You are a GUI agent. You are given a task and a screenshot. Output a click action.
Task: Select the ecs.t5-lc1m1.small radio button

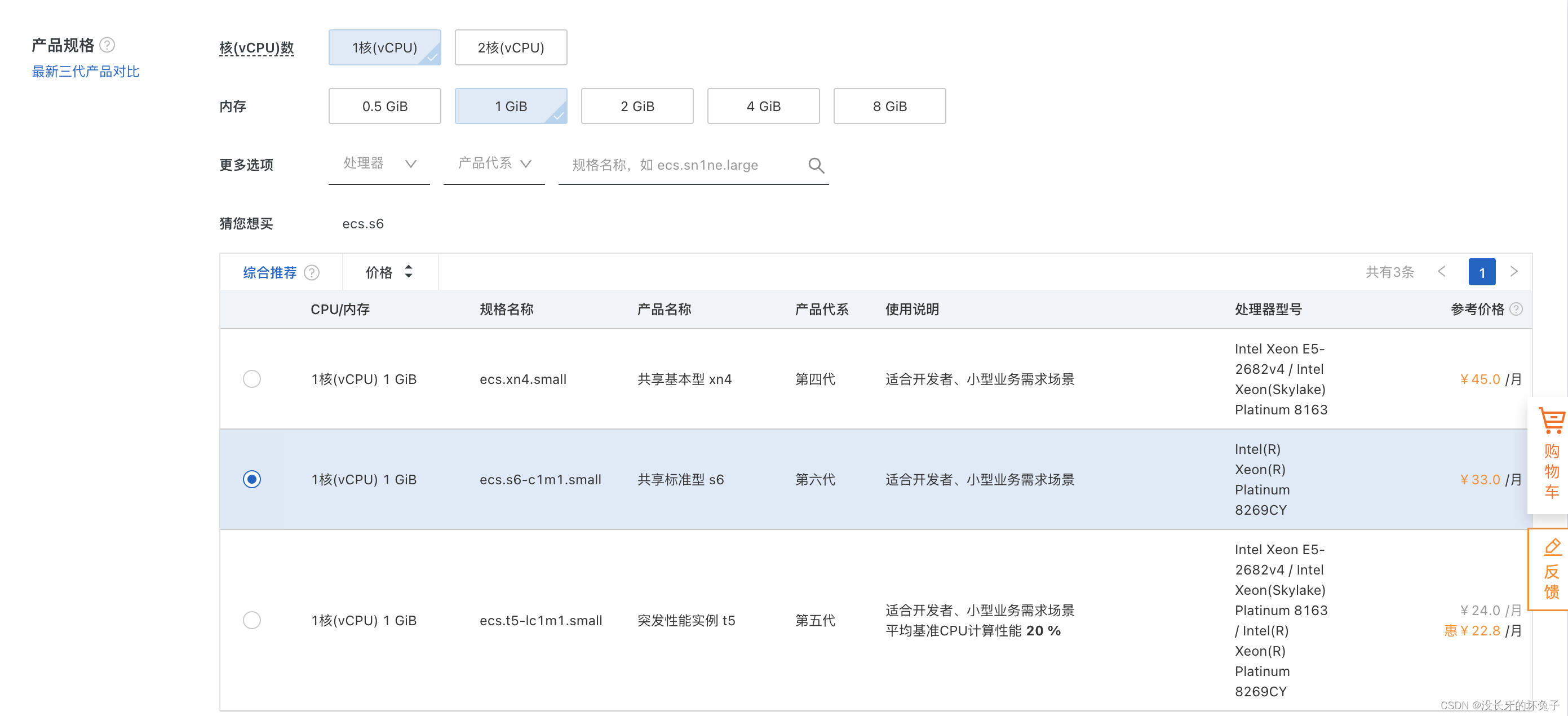pos(251,620)
